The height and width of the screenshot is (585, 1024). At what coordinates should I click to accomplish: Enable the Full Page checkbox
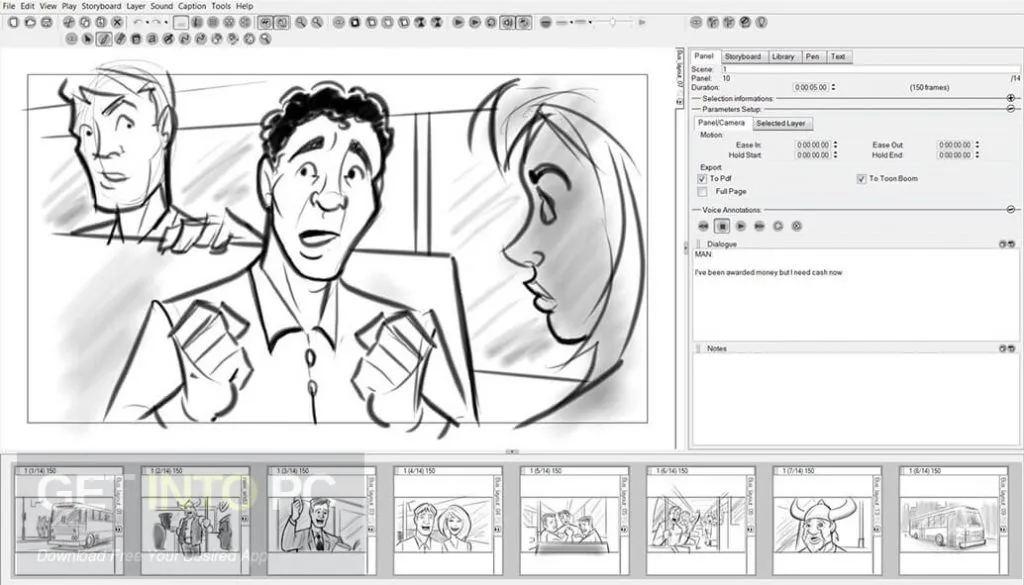click(x=702, y=191)
